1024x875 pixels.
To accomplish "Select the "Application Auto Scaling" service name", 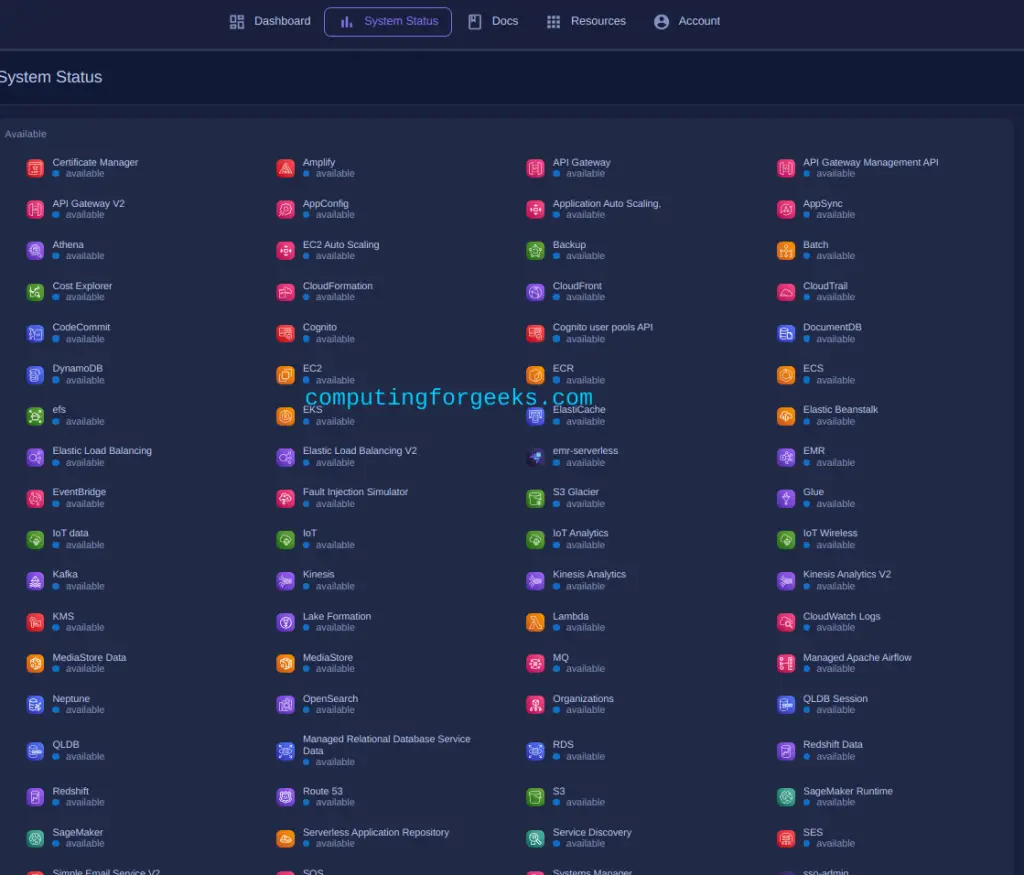I will click(607, 204).
